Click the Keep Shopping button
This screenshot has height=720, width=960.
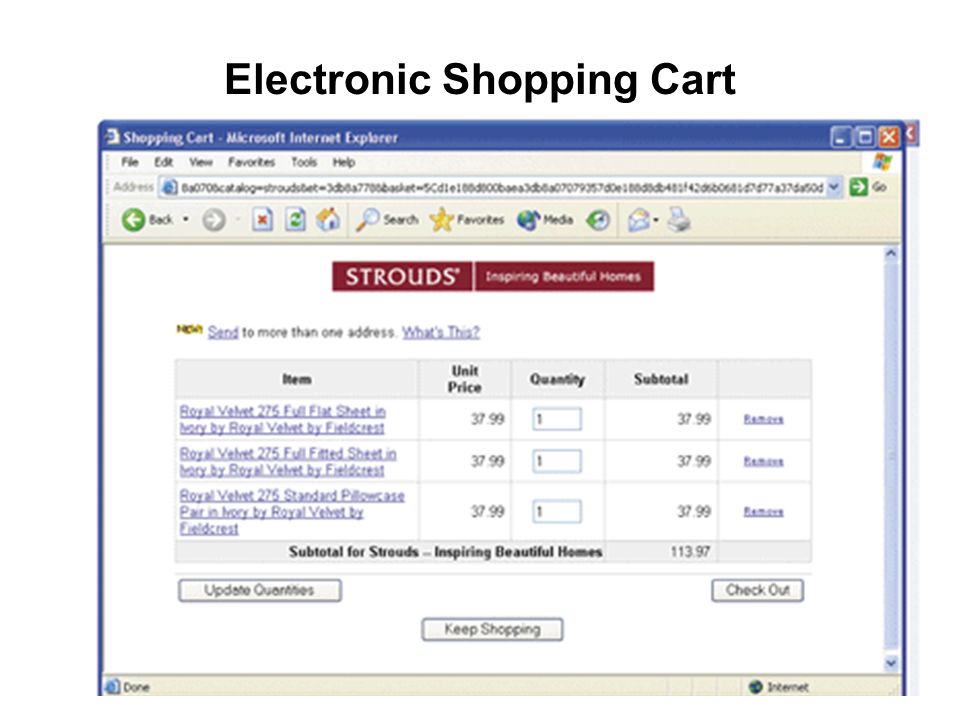pyautogui.click(x=492, y=629)
